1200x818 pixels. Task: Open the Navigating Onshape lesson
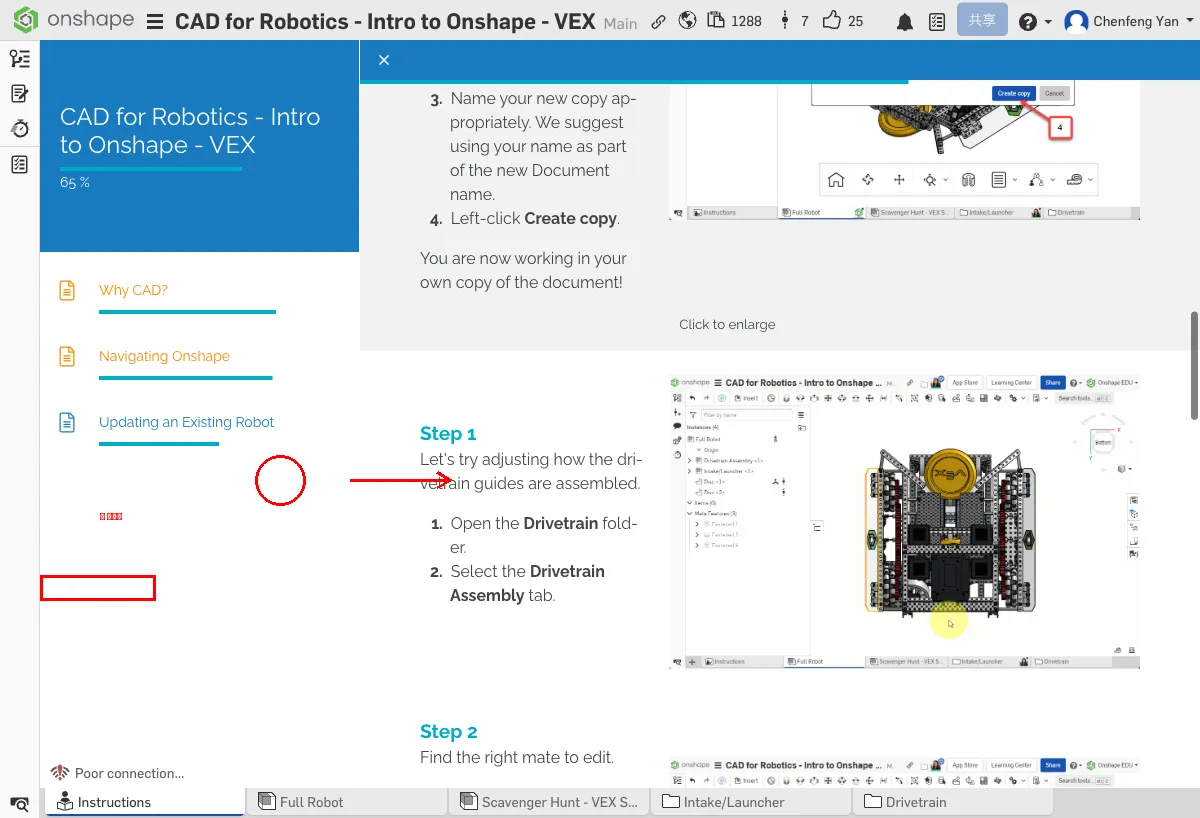pyautogui.click(x=164, y=356)
